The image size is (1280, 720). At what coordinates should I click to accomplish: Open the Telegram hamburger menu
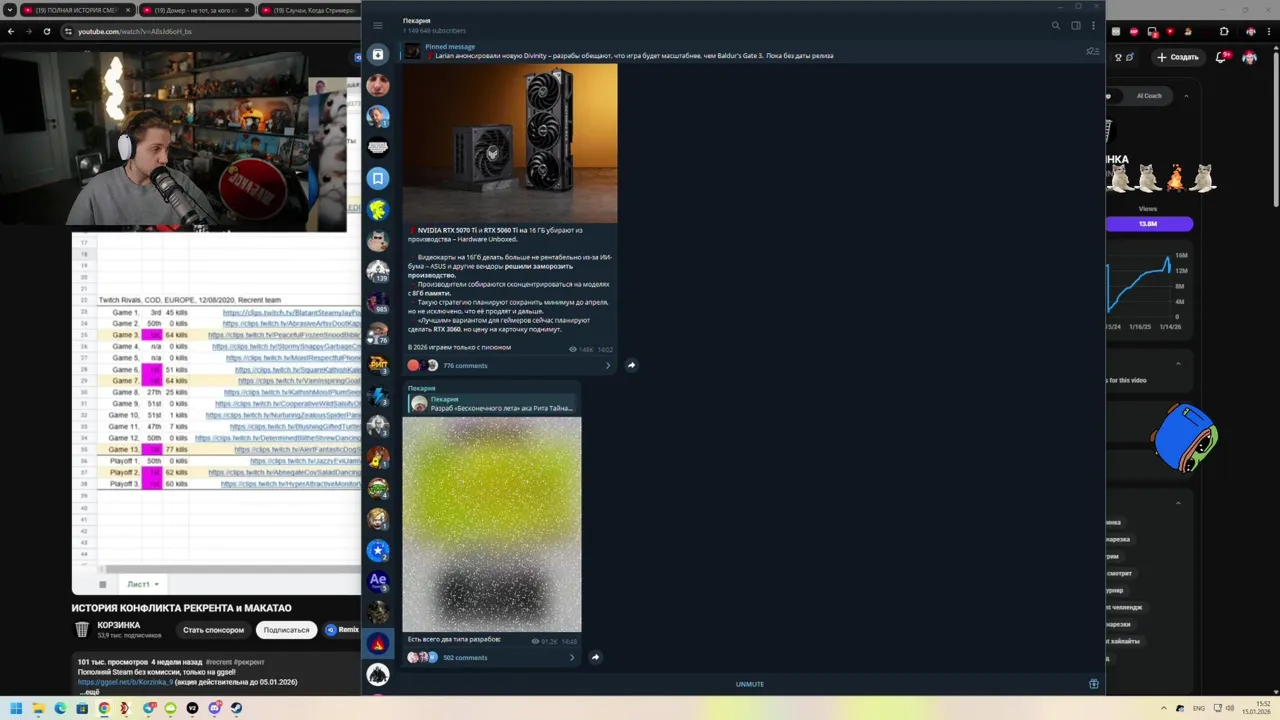pos(377,25)
